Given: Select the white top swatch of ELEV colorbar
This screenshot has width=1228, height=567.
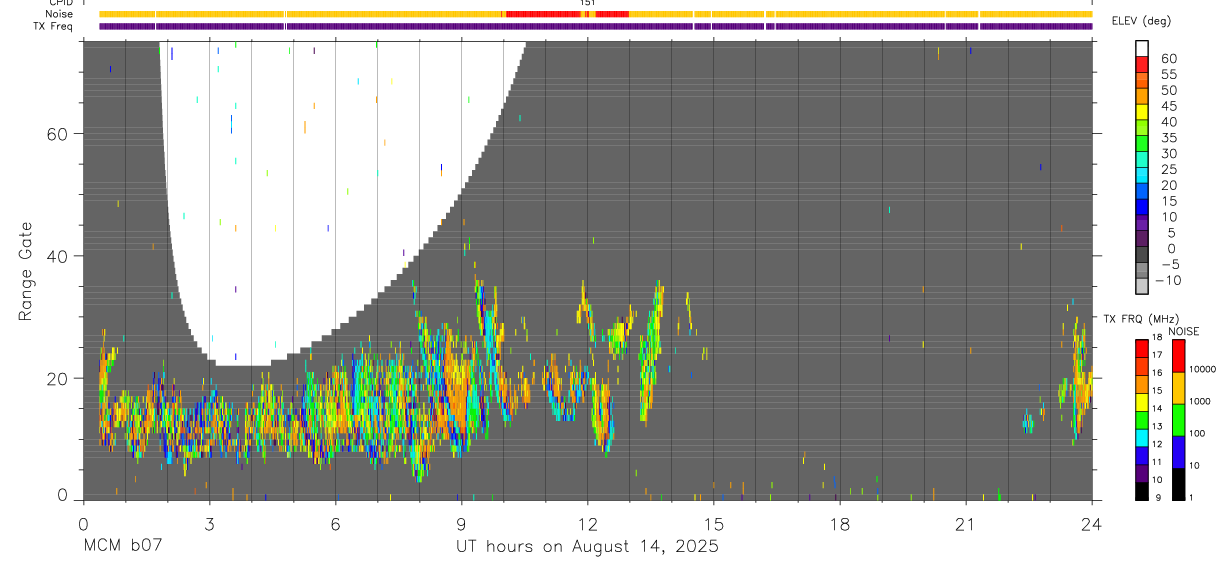Looking at the screenshot, I should (1142, 47).
